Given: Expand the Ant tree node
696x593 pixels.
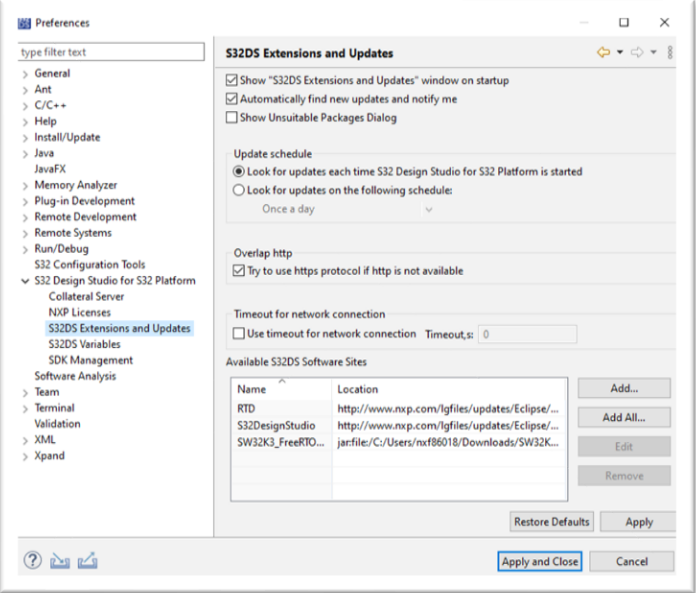Looking at the screenshot, I should point(25,90).
